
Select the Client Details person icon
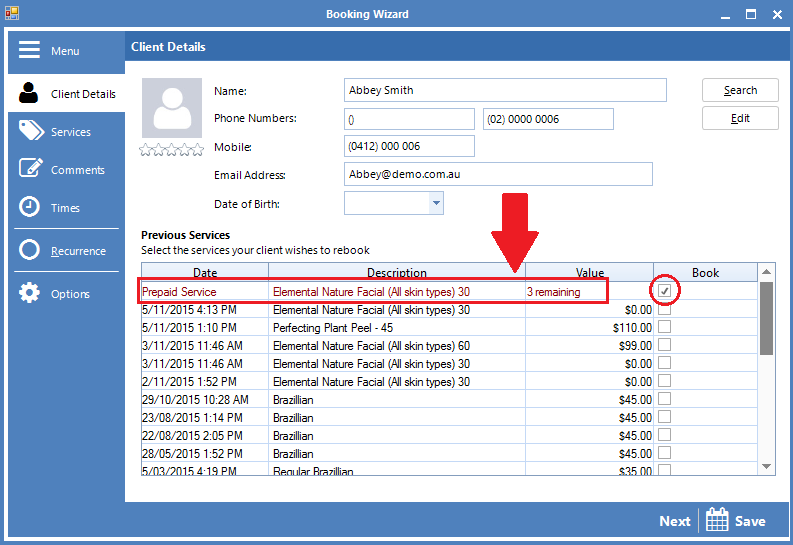29,94
